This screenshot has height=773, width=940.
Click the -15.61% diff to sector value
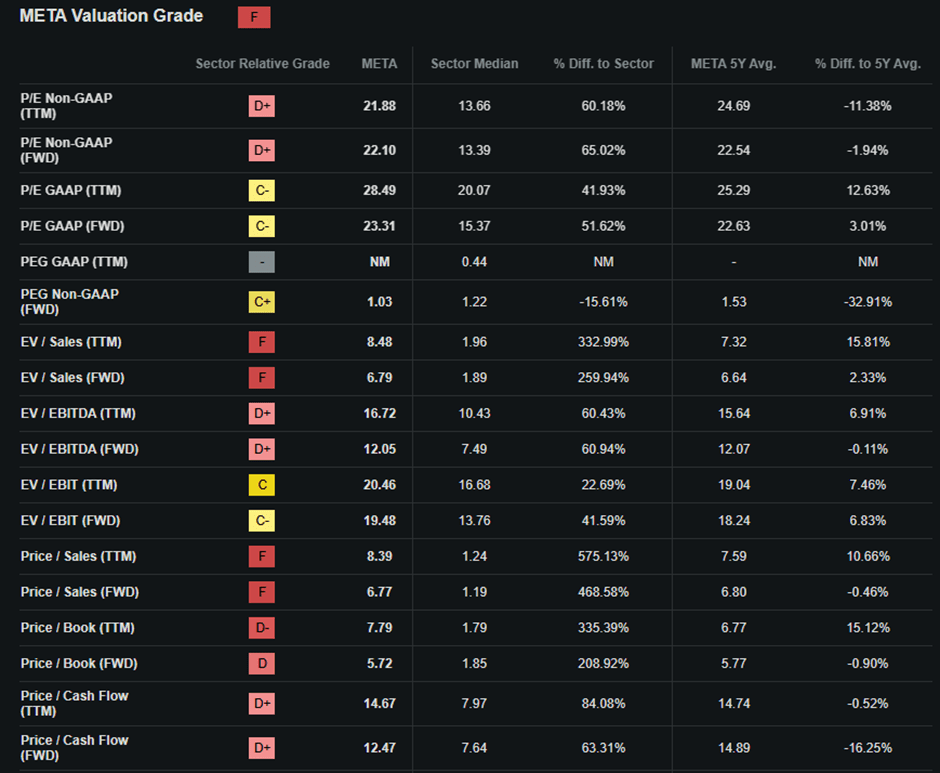point(604,302)
